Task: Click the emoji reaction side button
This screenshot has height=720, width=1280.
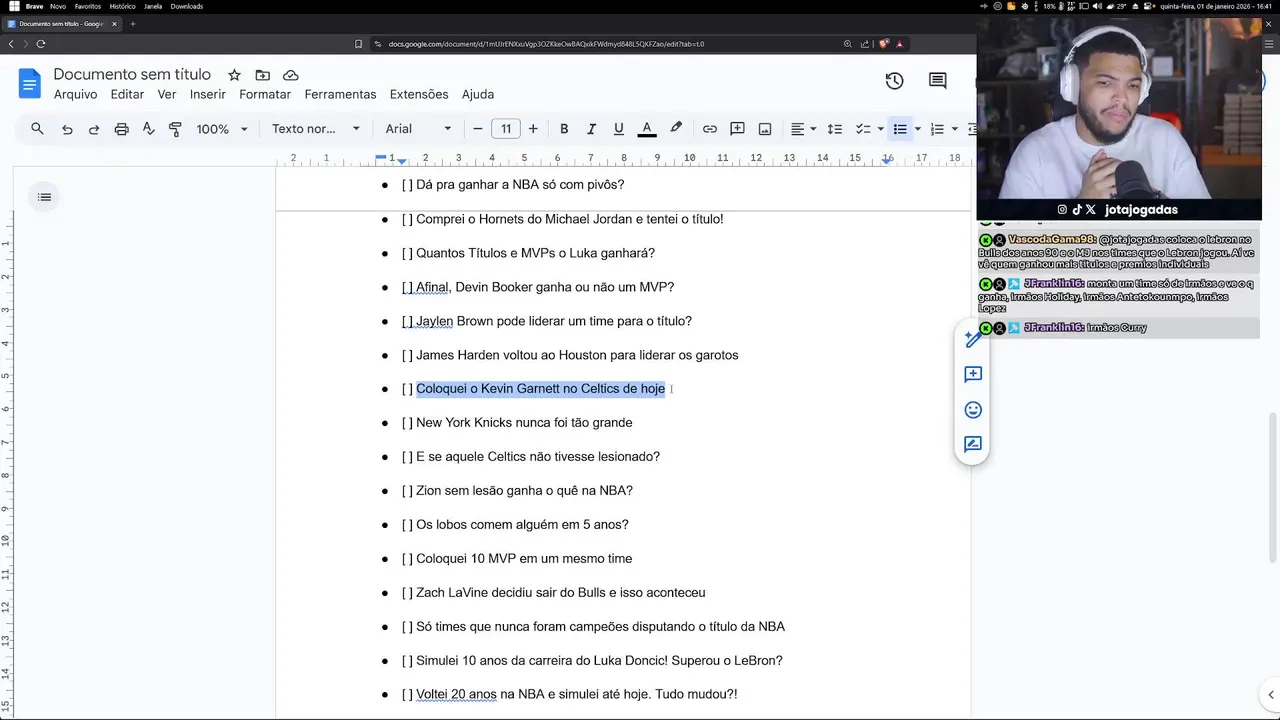Action: coord(973,410)
